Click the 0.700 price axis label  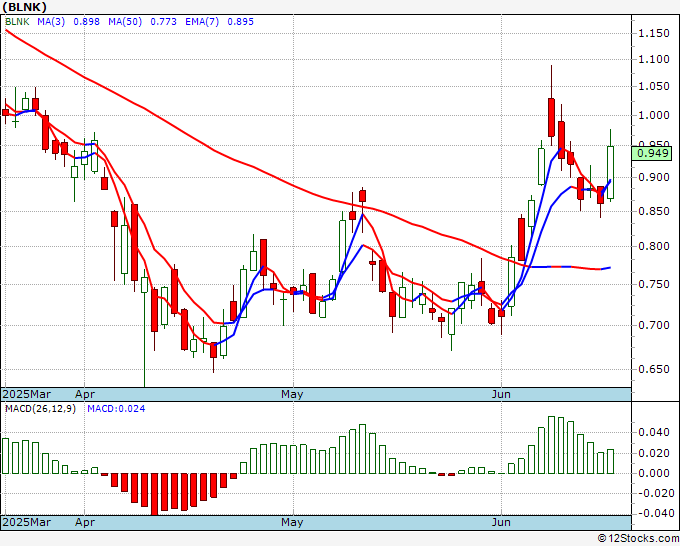pyautogui.click(x=654, y=325)
